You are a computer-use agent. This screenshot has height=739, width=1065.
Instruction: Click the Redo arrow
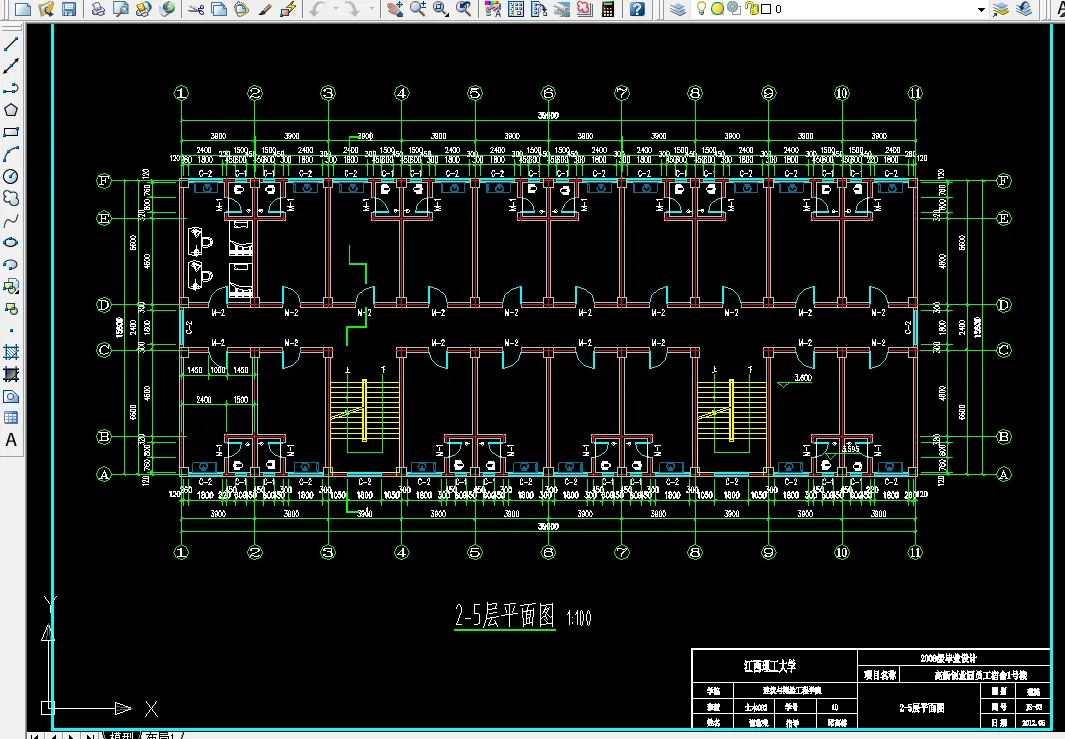point(352,9)
